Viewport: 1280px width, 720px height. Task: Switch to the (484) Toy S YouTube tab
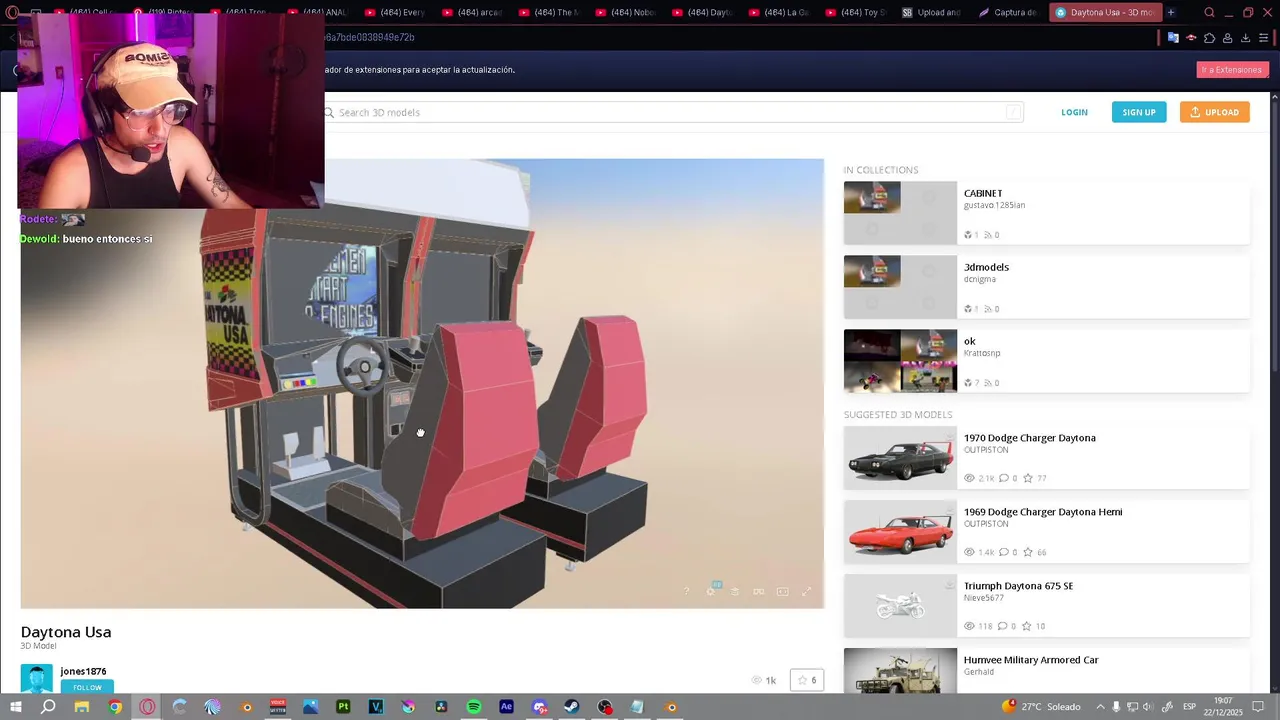[x=855, y=13]
